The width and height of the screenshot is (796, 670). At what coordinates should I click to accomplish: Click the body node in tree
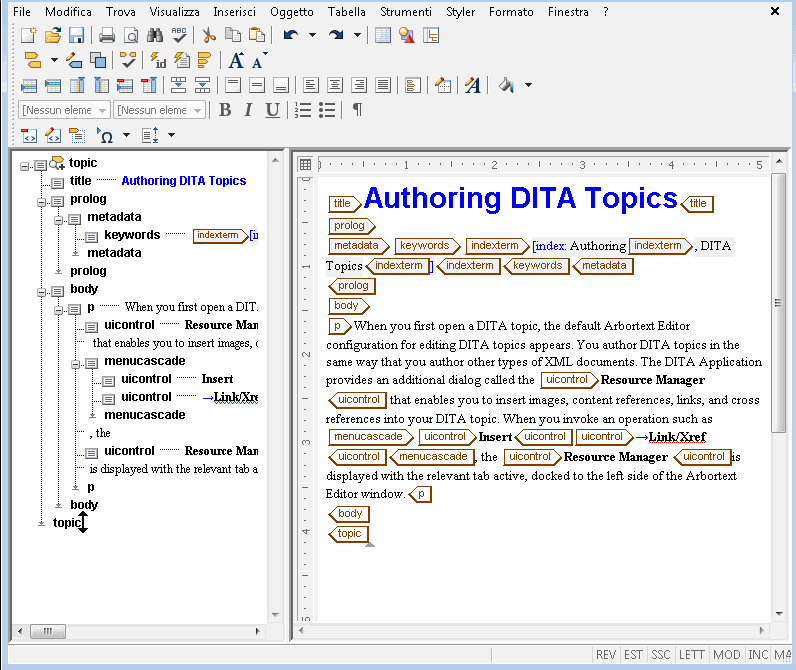(84, 289)
